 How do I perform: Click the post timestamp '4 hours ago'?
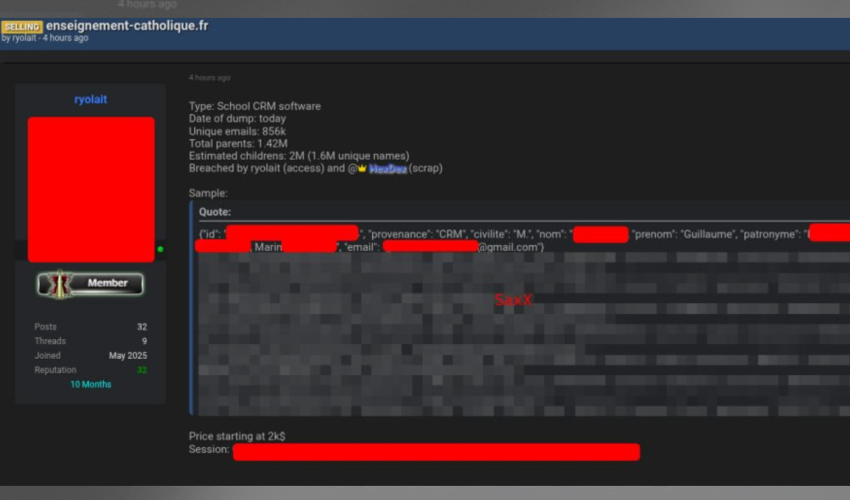click(x=209, y=78)
